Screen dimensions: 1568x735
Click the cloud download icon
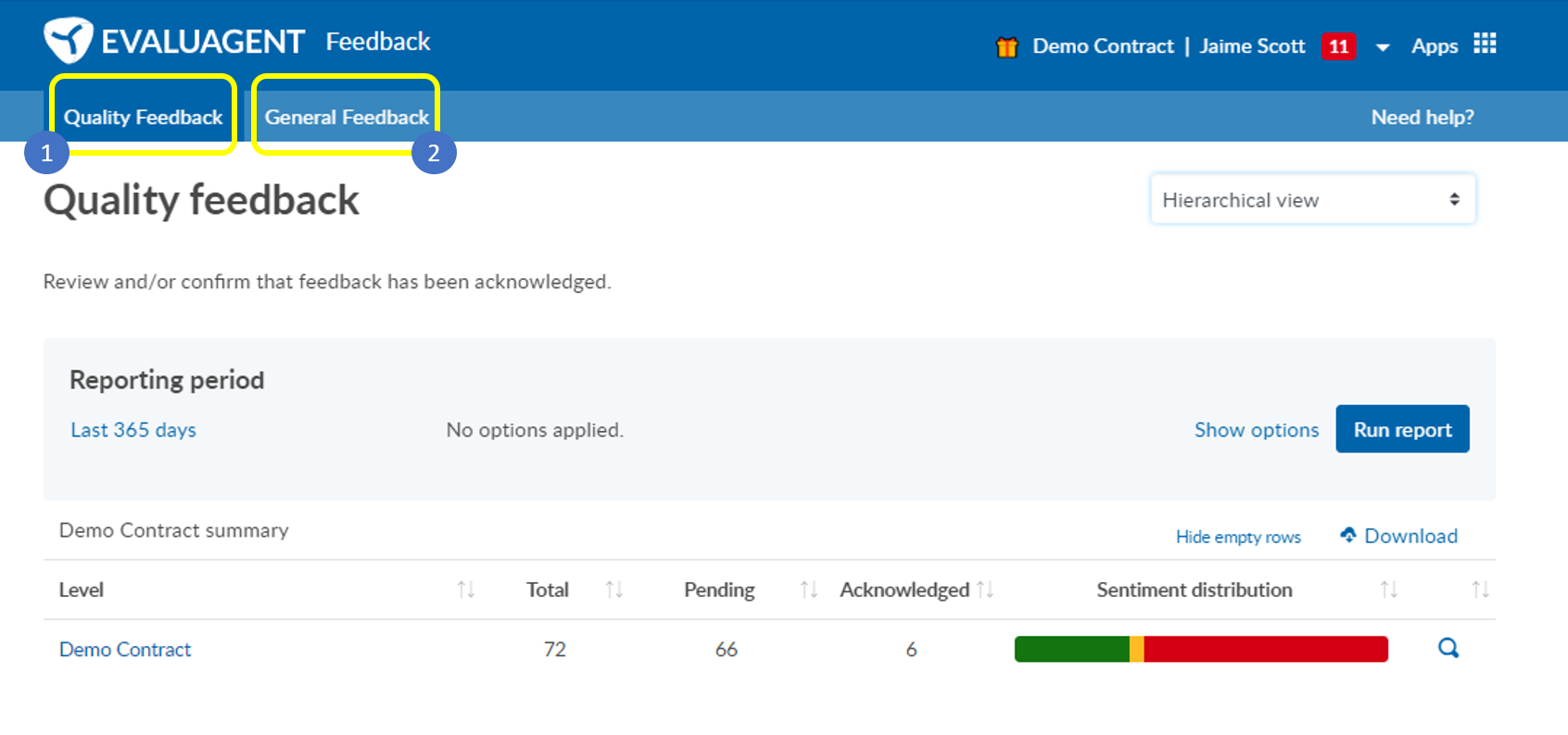(1348, 535)
